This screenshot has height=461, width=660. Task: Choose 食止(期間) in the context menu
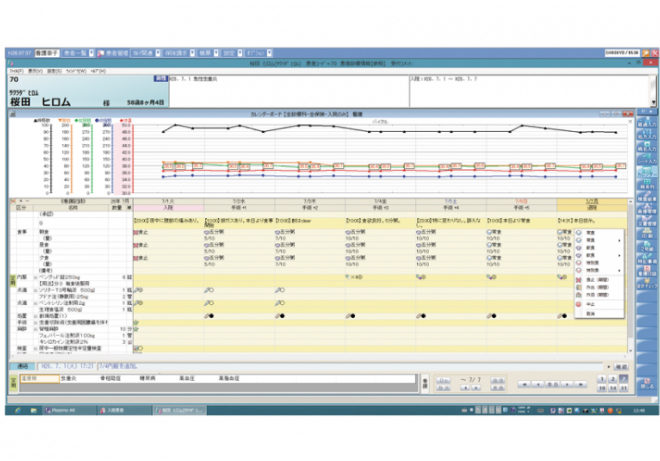point(599,280)
